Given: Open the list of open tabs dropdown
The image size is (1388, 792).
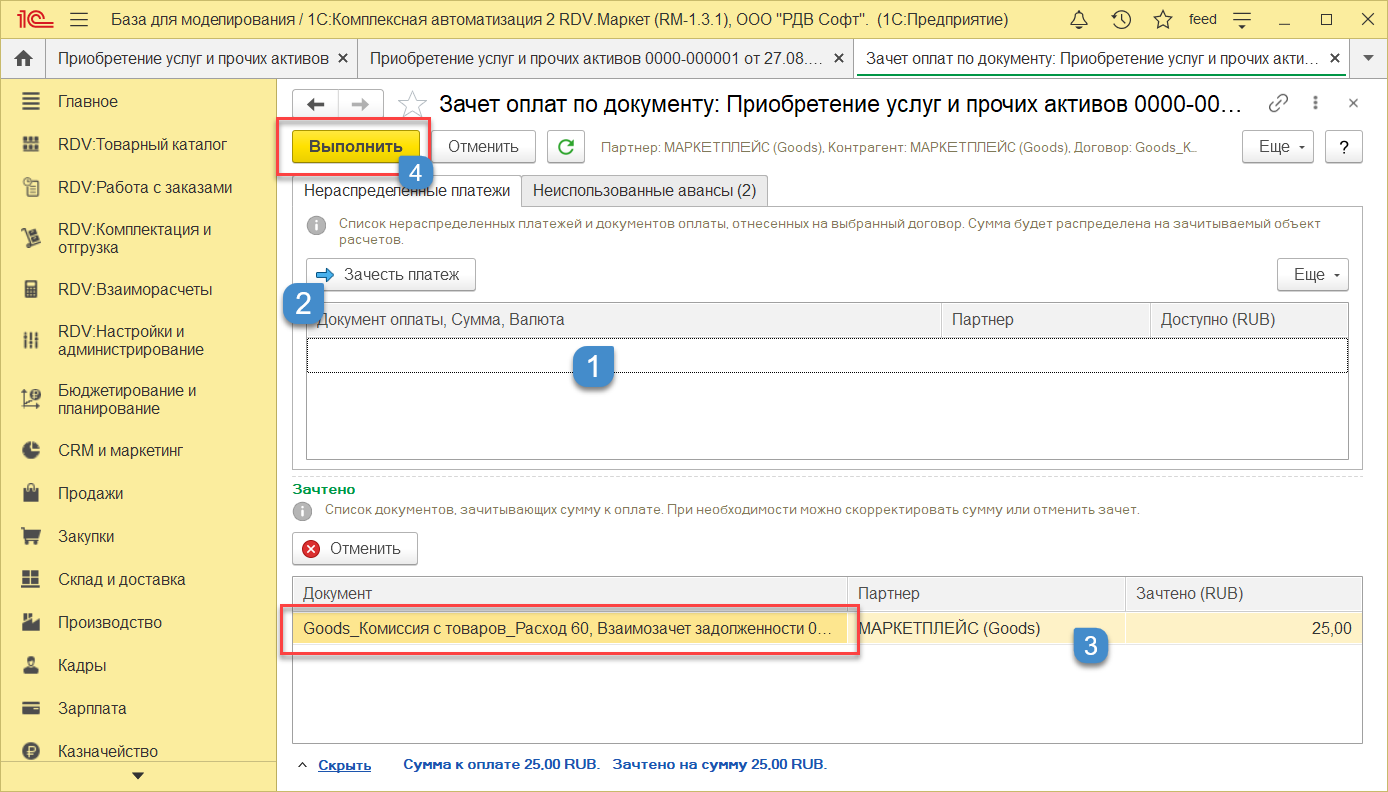Looking at the screenshot, I should point(1368,59).
